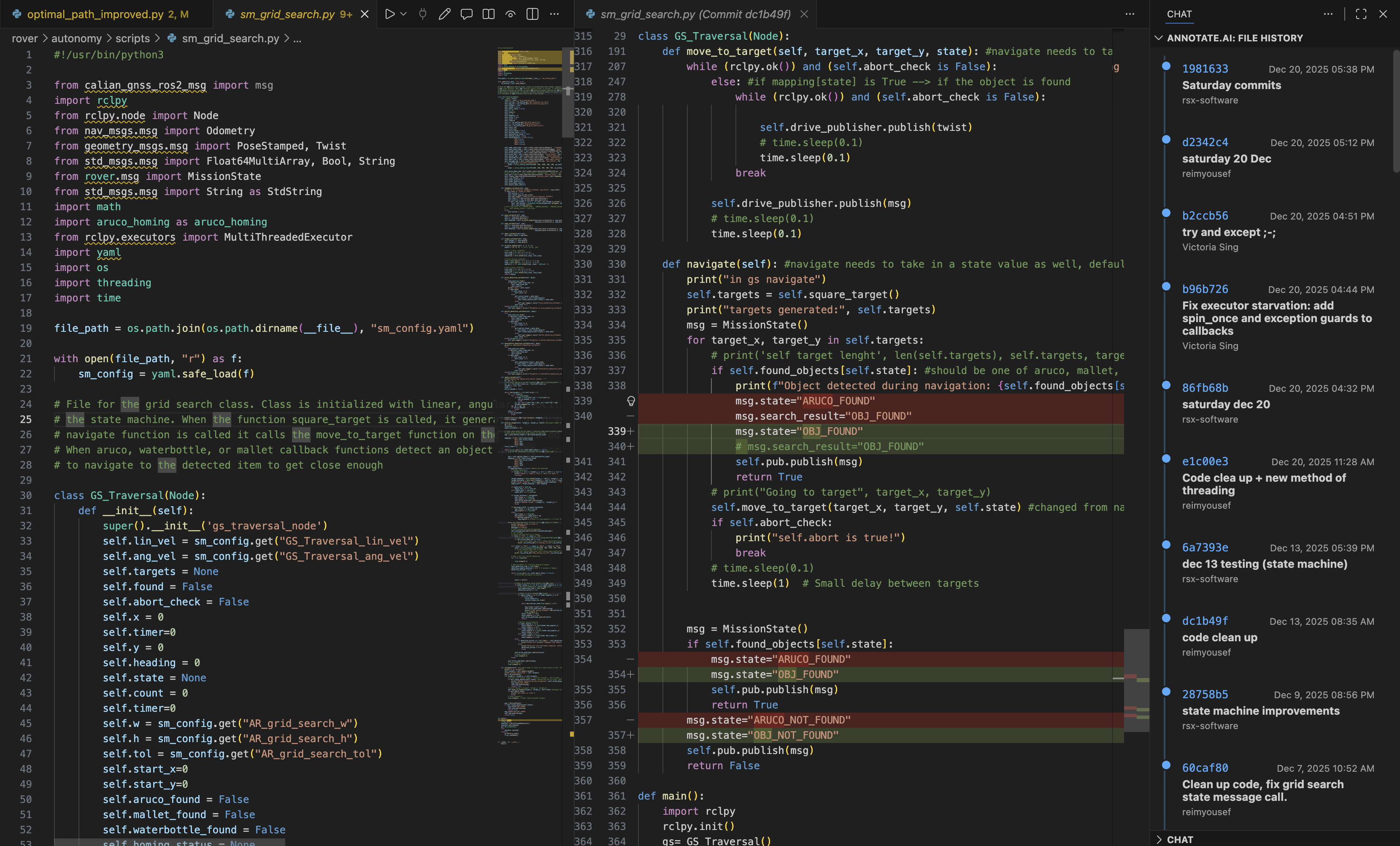The height and width of the screenshot is (846, 1400).
Task: Click autonomy folder in breadcrumb
Action: pos(76,38)
